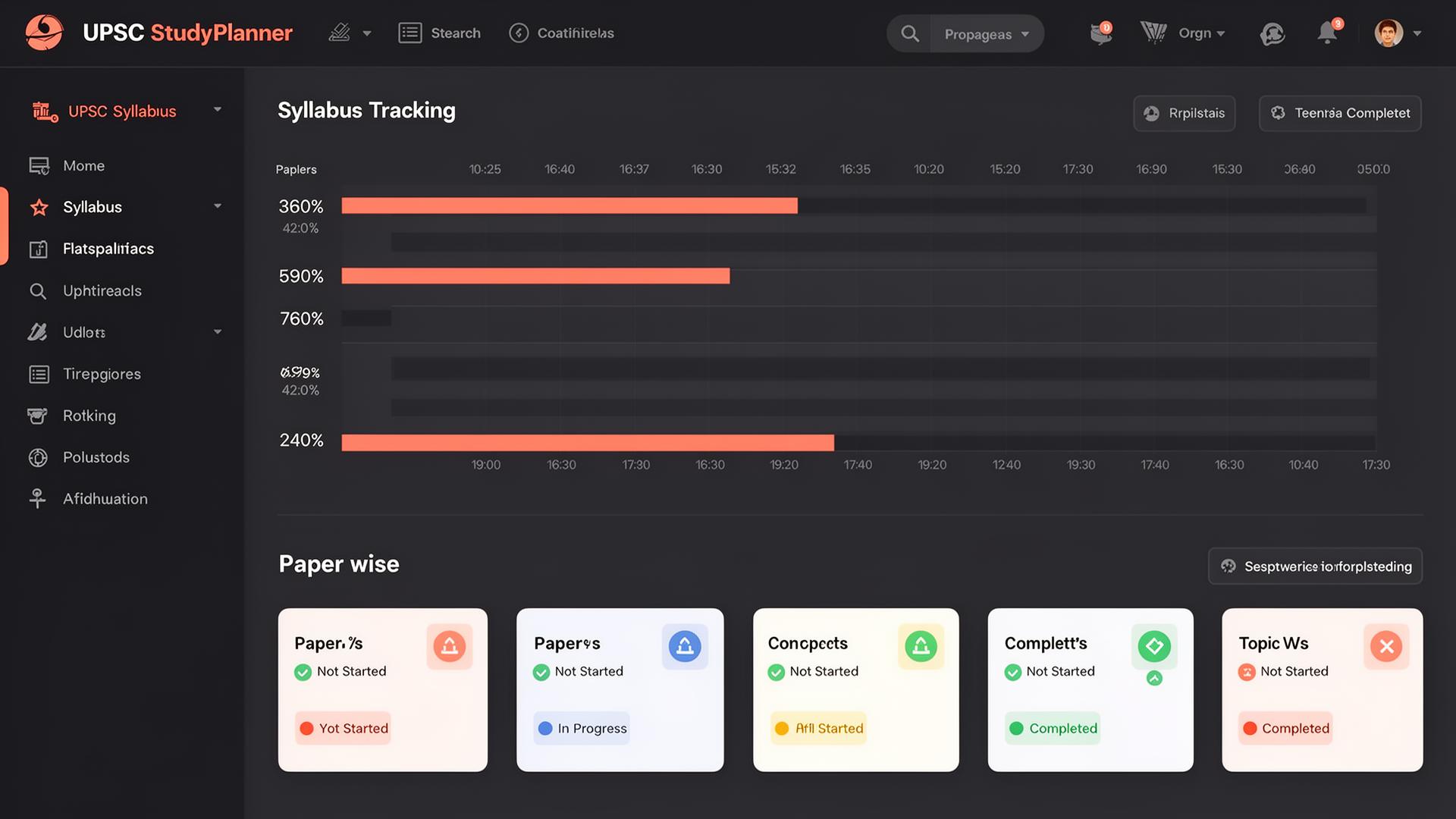Click the UPSC StudyPlanner logo icon
The width and height of the screenshot is (1456, 819).
click(x=44, y=33)
